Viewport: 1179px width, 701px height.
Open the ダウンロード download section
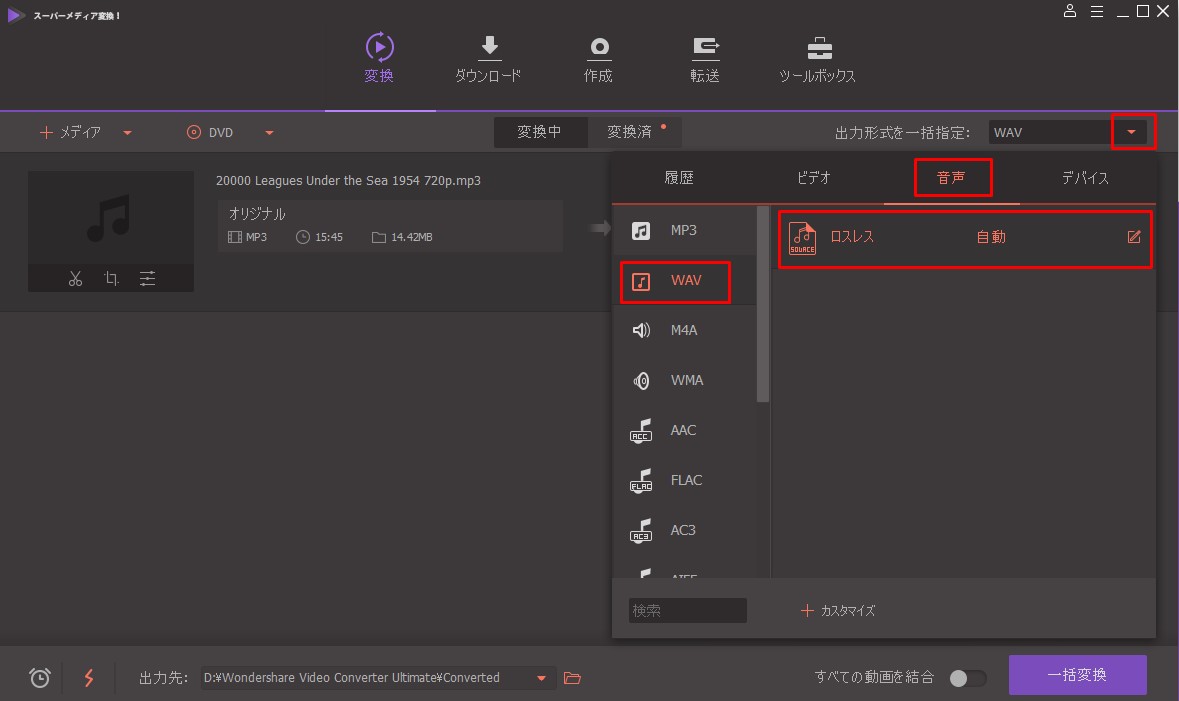pyautogui.click(x=488, y=59)
